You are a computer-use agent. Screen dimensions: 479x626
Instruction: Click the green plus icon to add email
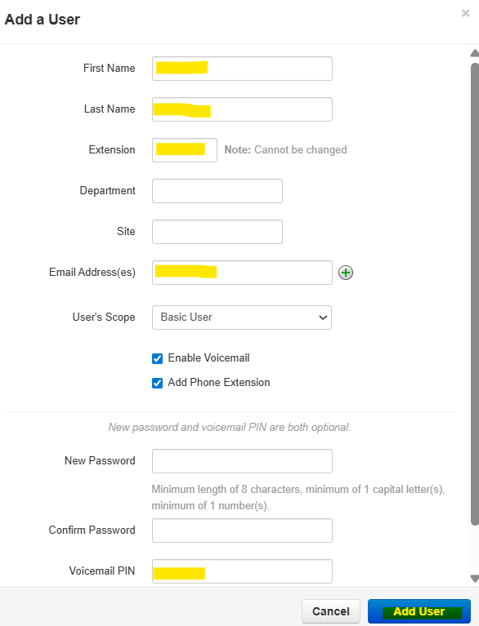click(346, 273)
